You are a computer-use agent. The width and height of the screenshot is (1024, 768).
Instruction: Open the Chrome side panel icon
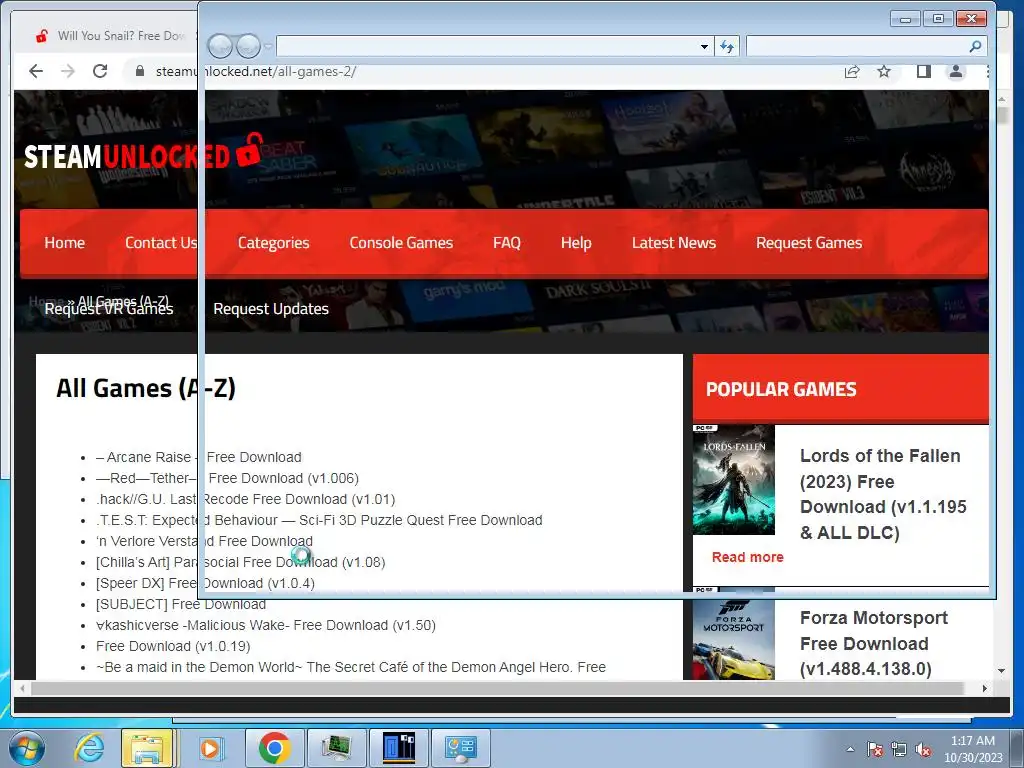923,71
